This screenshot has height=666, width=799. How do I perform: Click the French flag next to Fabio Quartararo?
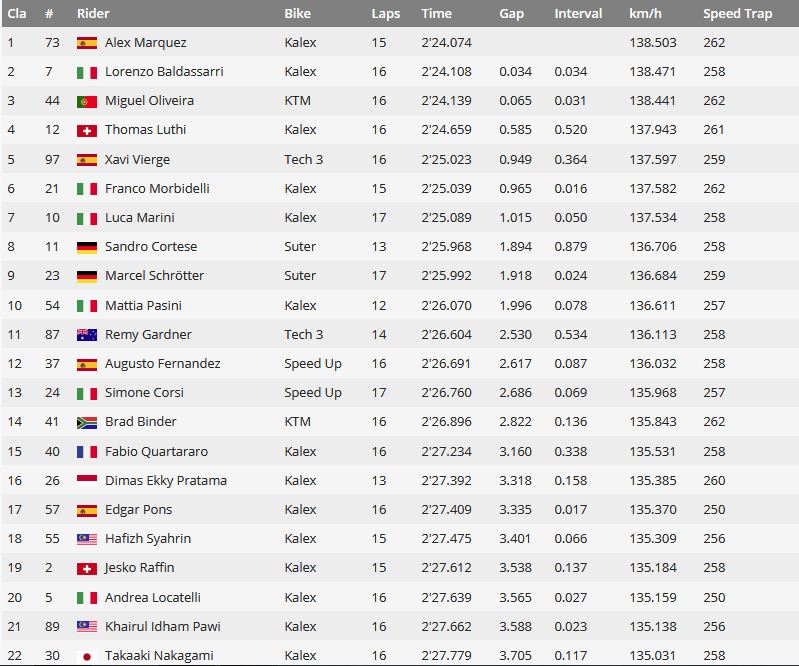[87, 452]
